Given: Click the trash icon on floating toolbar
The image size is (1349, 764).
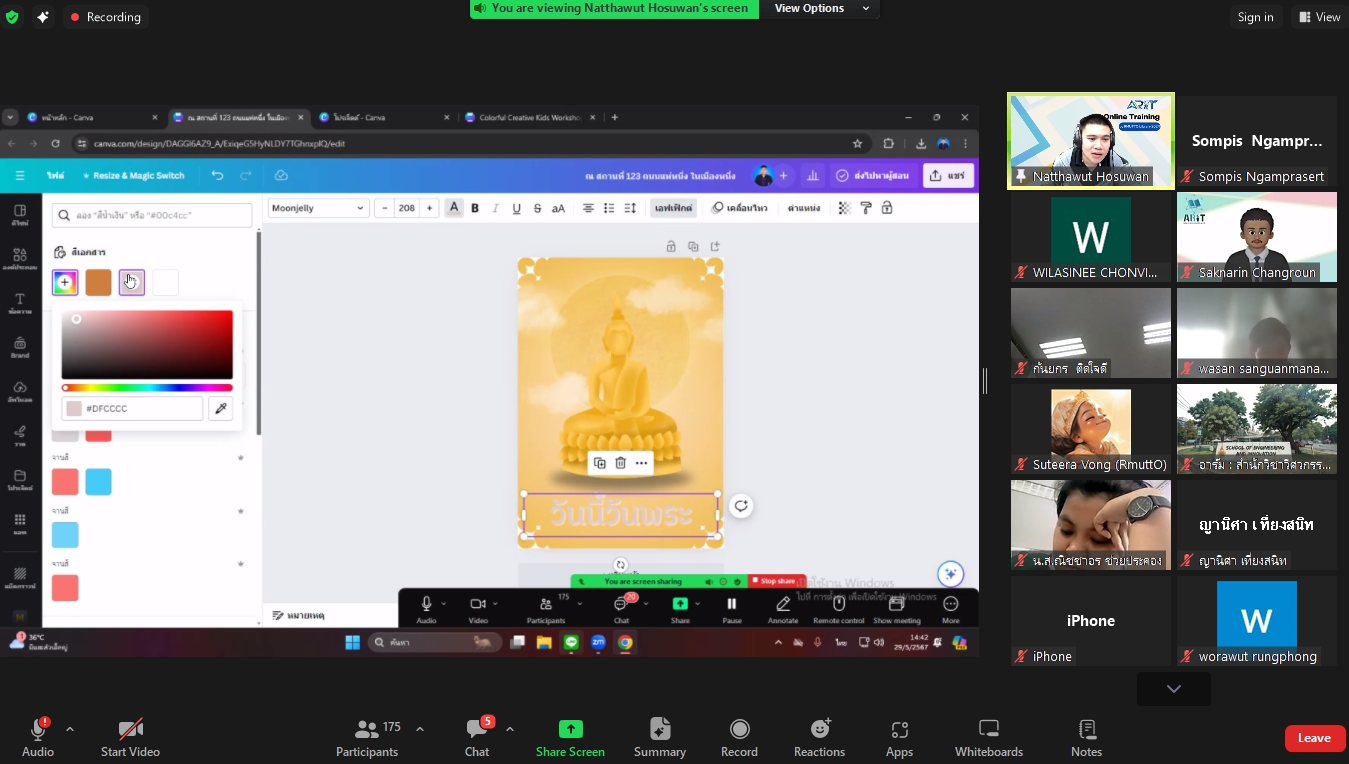Looking at the screenshot, I should coord(620,463).
